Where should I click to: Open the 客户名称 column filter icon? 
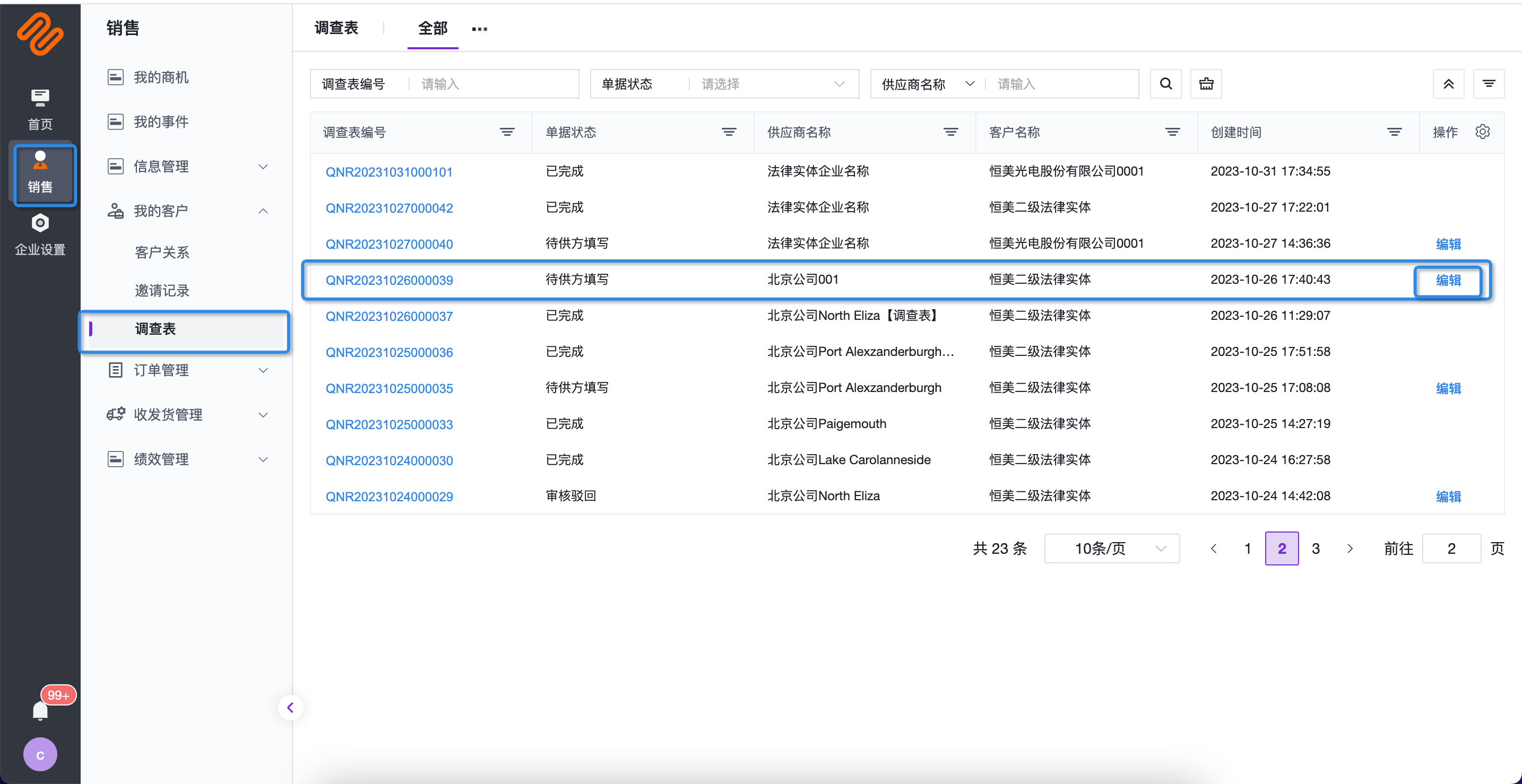[x=1172, y=132]
